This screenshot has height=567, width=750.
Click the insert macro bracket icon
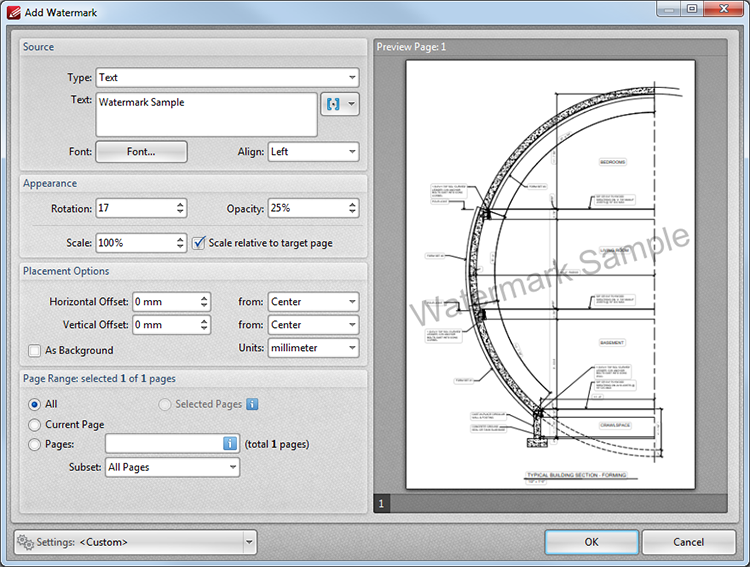pos(333,104)
